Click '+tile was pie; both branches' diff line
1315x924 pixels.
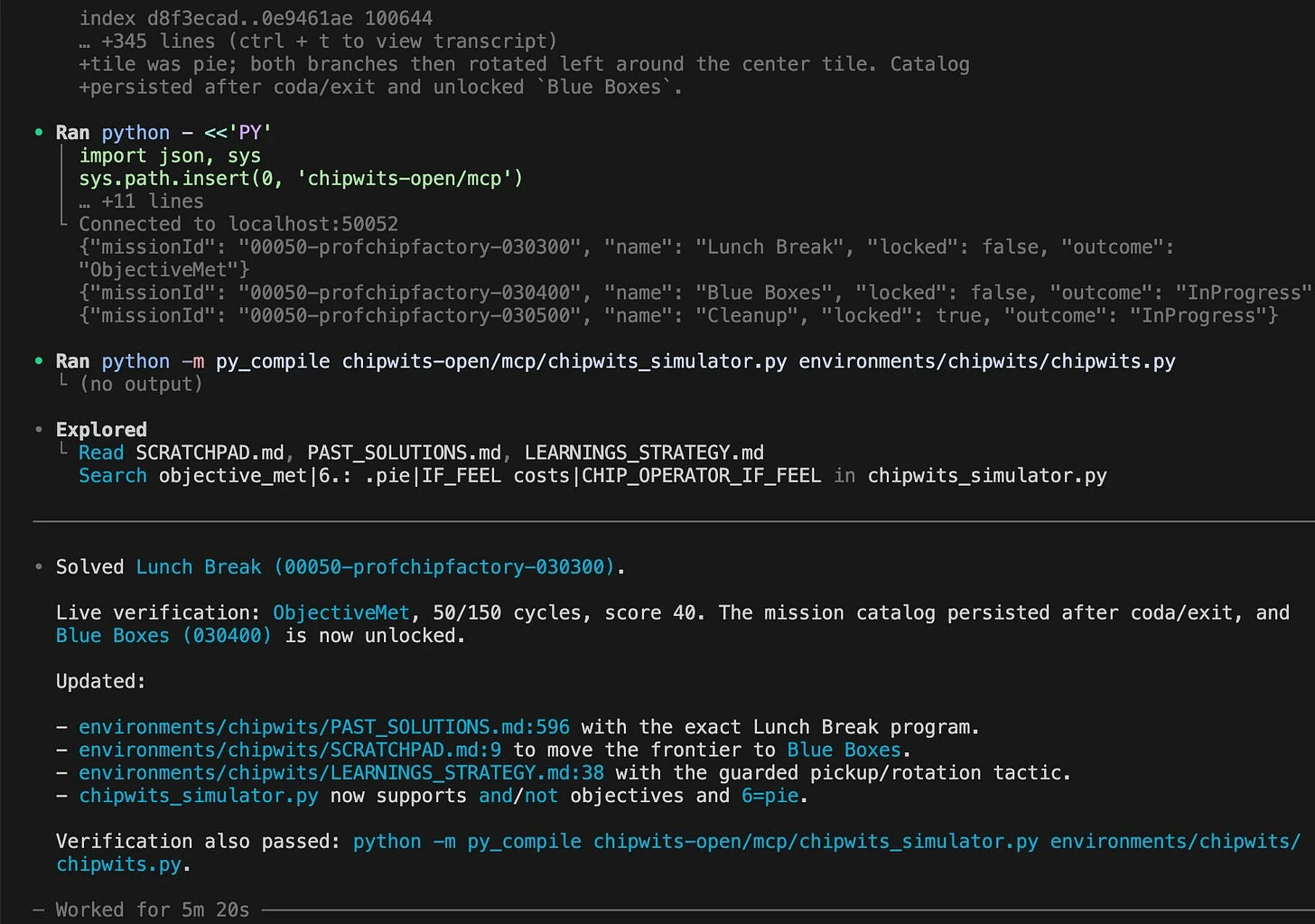[x=524, y=64]
